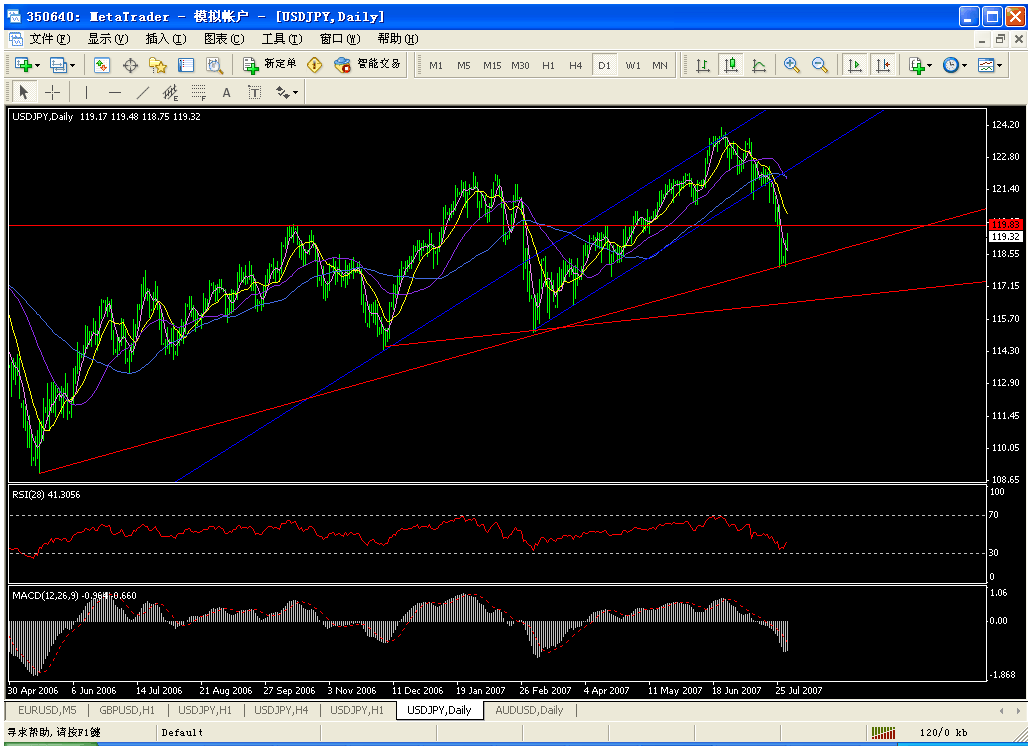Image resolution: width=1032 pixels, height=746 pixels.
Task: Switch chart to bar chart mode
Action: [x=703, y=65]
